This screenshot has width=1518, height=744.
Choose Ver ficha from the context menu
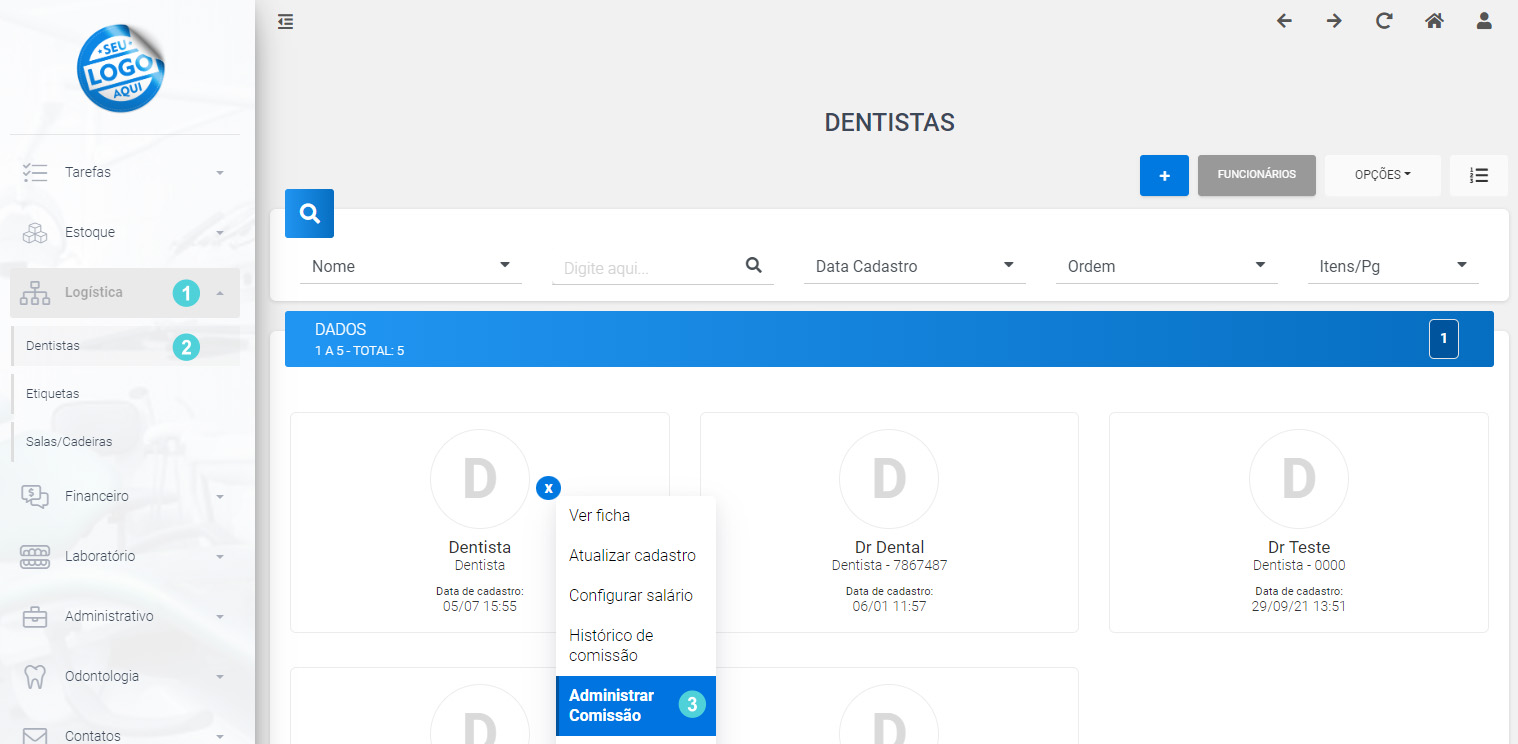point(636,516)
